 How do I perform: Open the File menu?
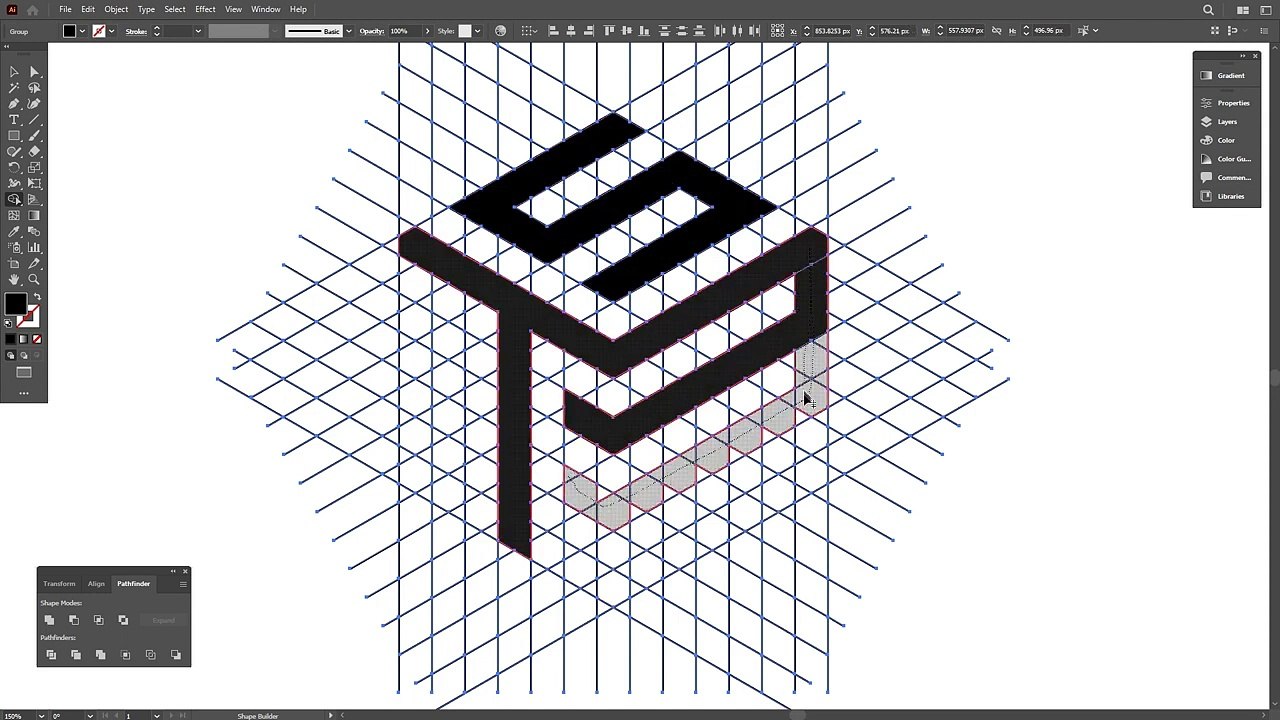[x=65, y=9]
